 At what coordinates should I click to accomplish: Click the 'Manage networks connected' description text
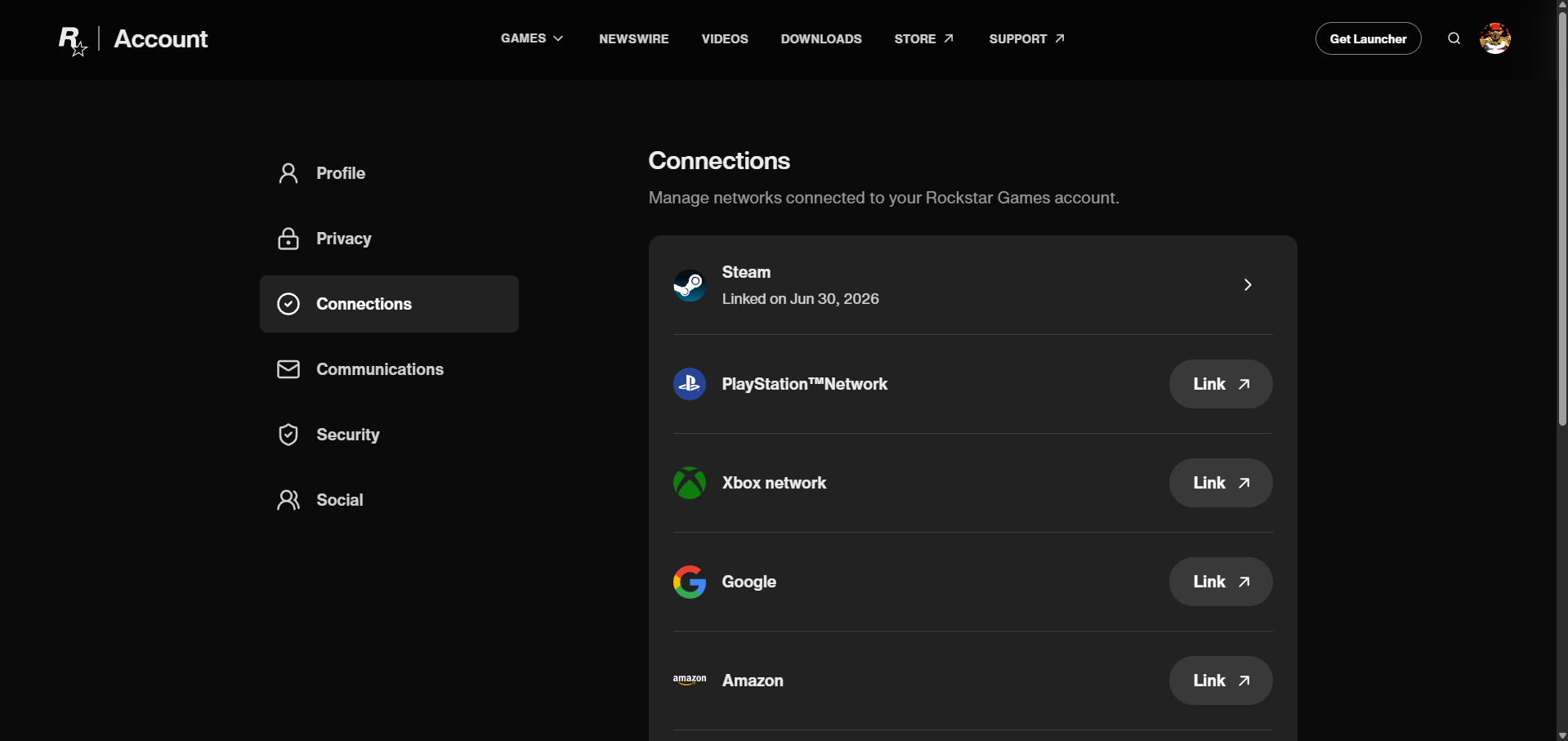coord(884,198)
